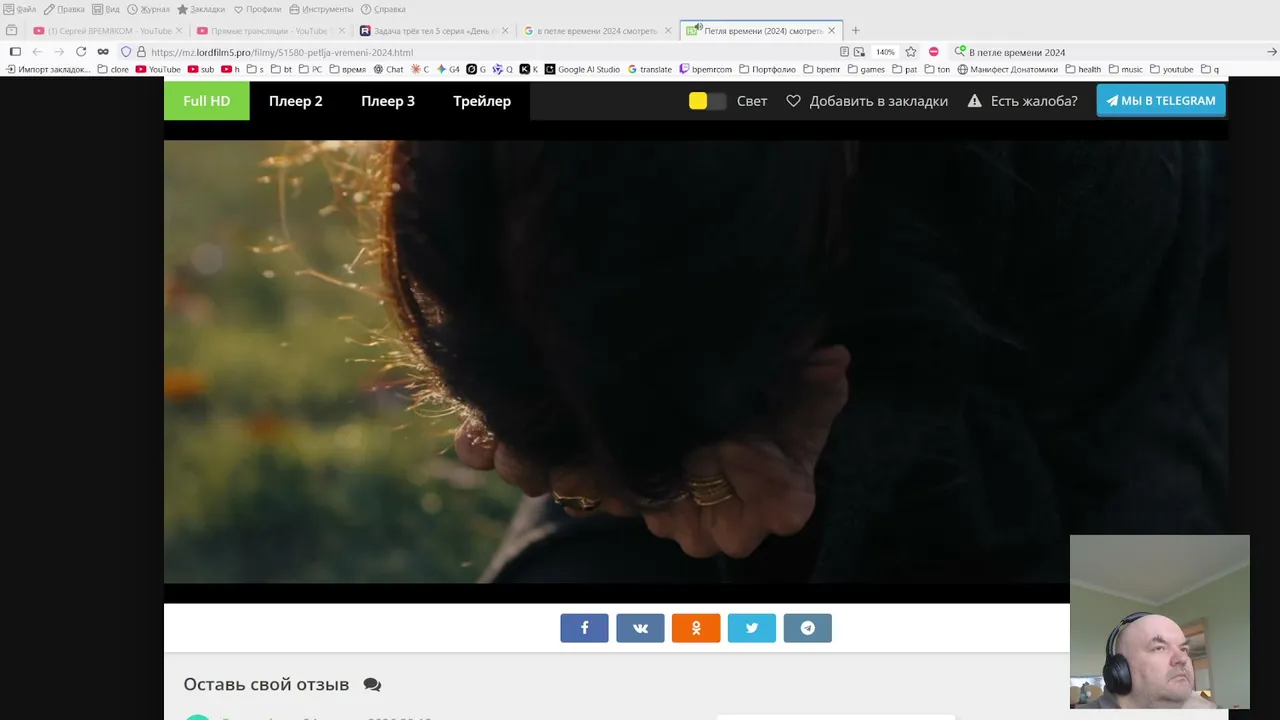Viewport: 1280px width, 720px height.
Task: Open the G4 bookmark
Action: [448, 70]
